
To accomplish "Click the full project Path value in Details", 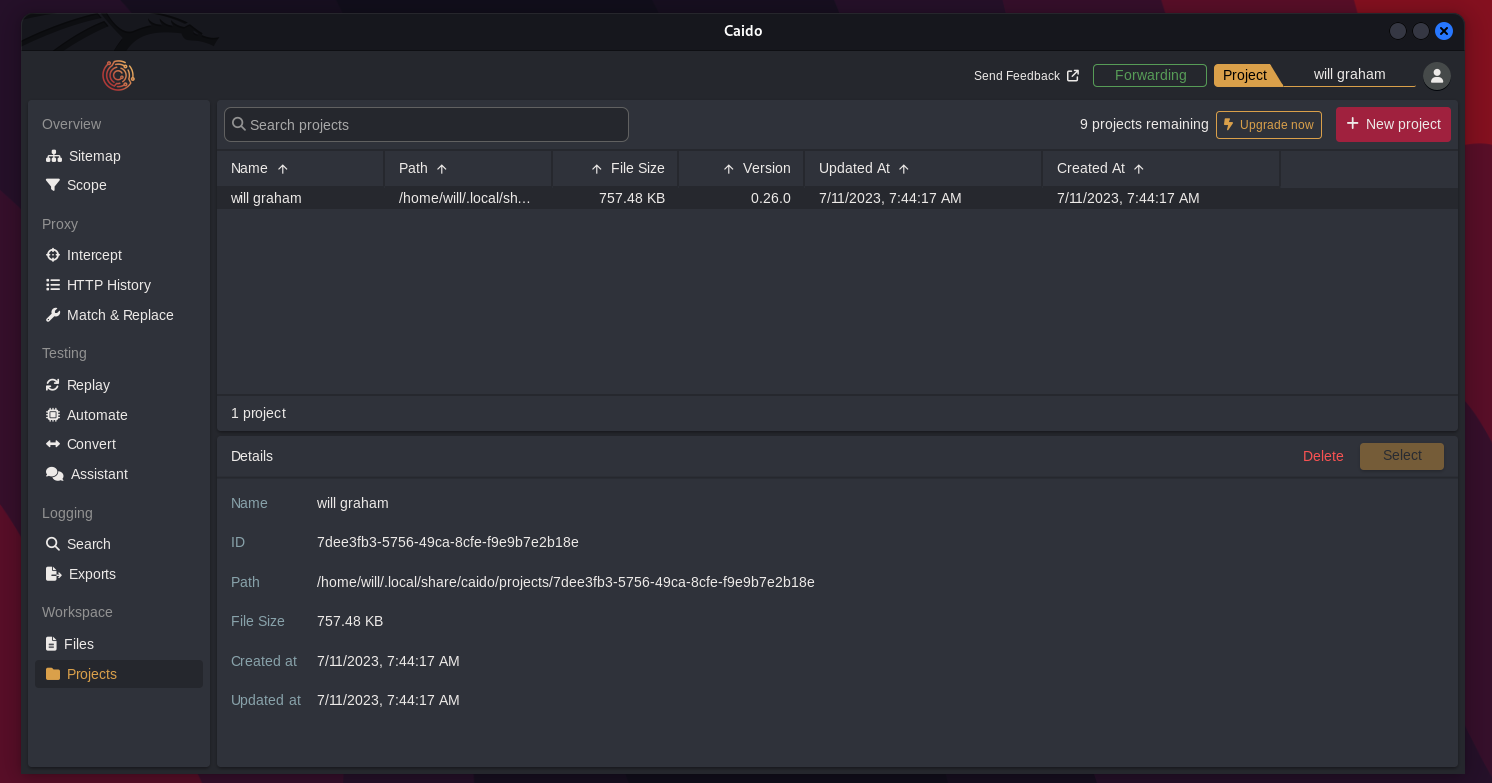I will (566, 582).
